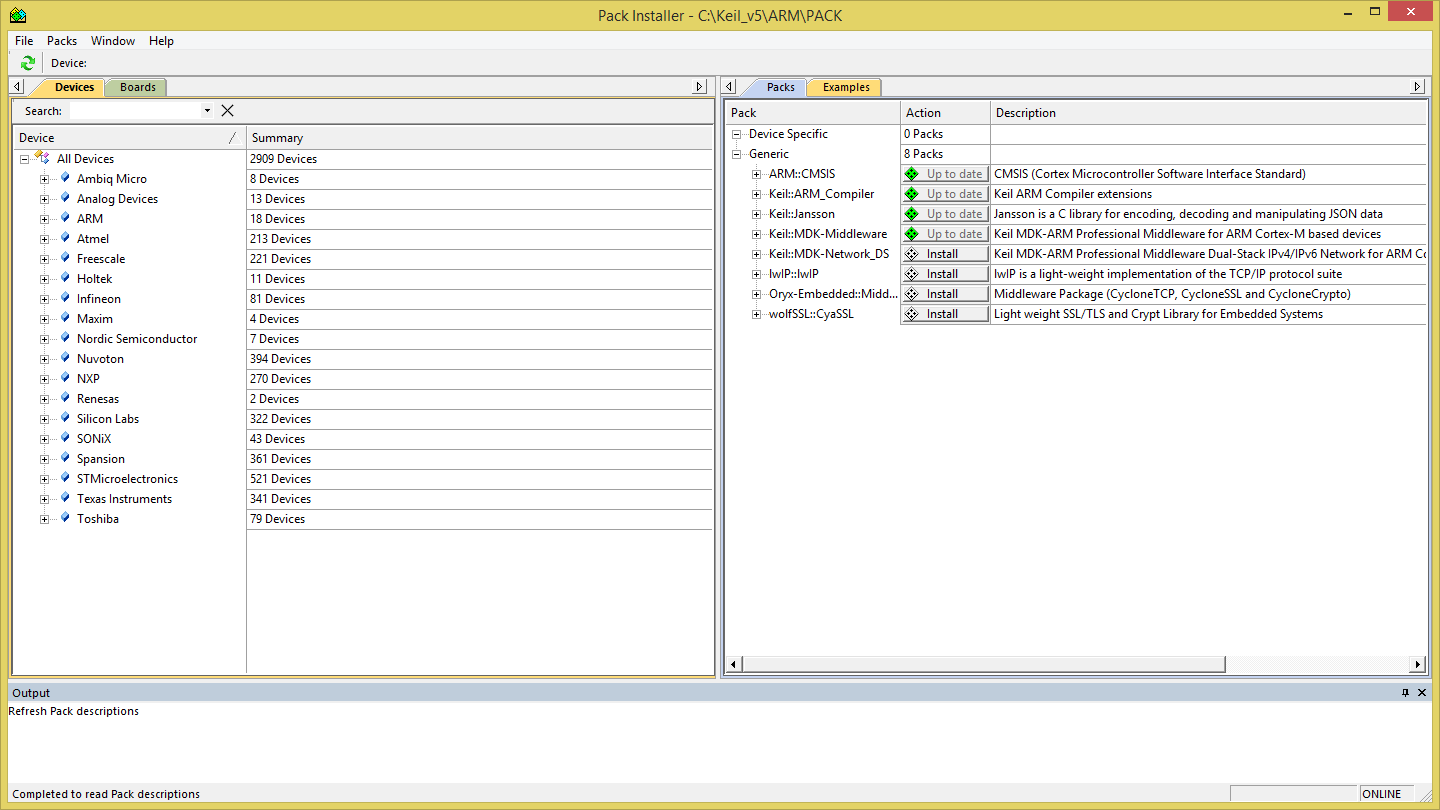This screenshot has width=1440, height=810.
Task: Select the SONiX vendor row
Action: (94, 439)
